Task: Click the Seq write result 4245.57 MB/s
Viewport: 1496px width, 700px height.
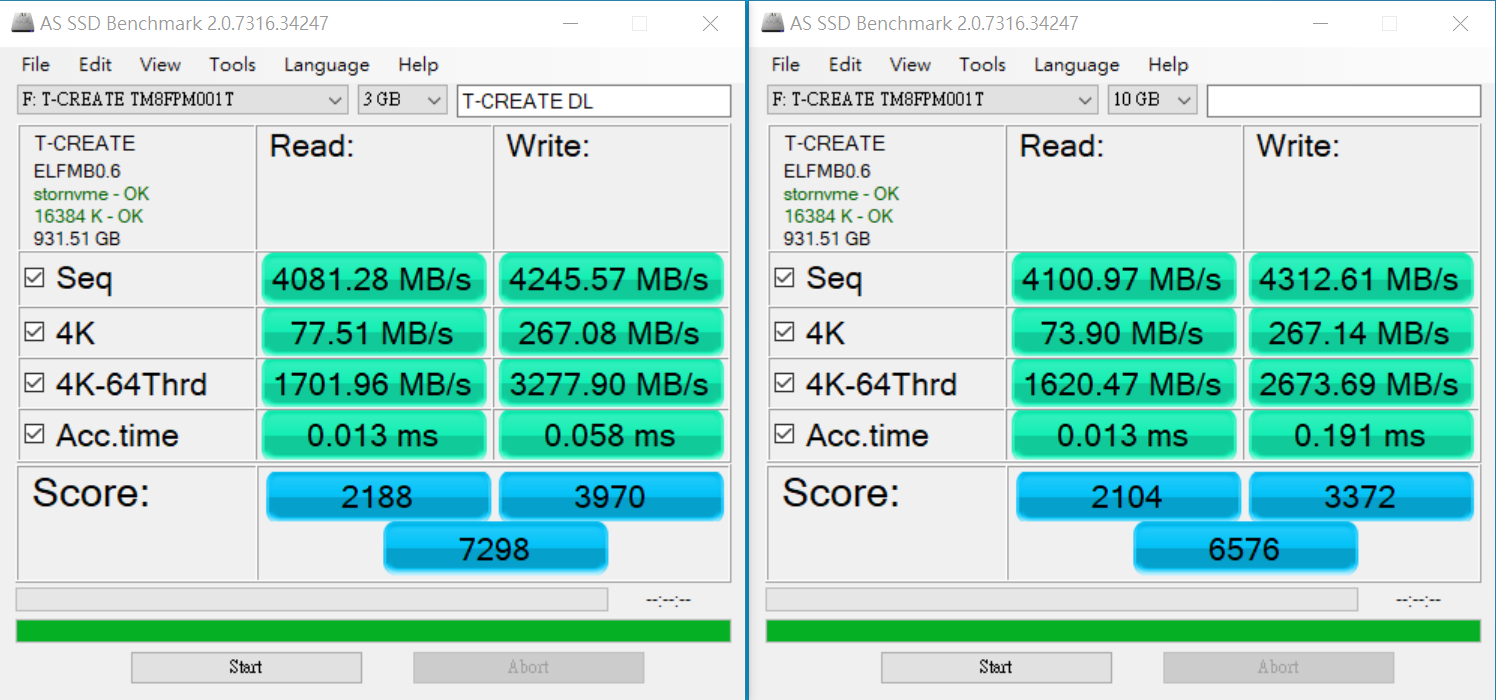Action: coord(611,279)
